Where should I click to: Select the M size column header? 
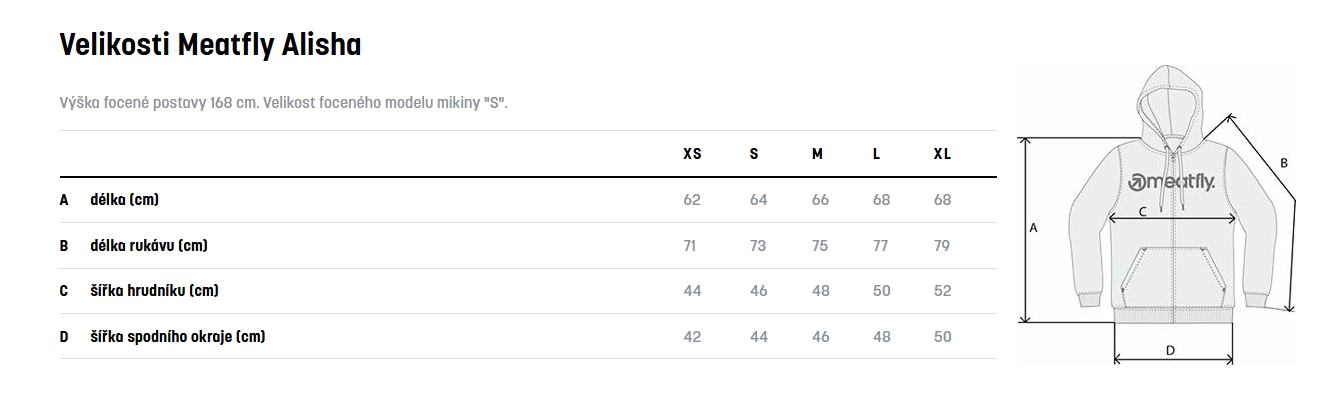pos(817,154)
